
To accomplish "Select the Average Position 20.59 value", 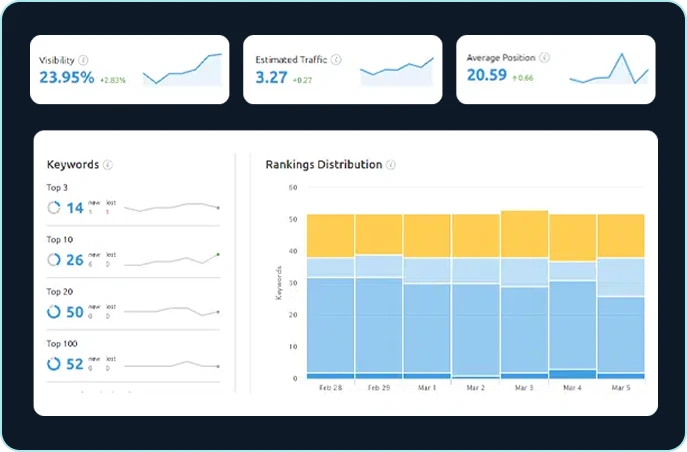I will (489, 75).
